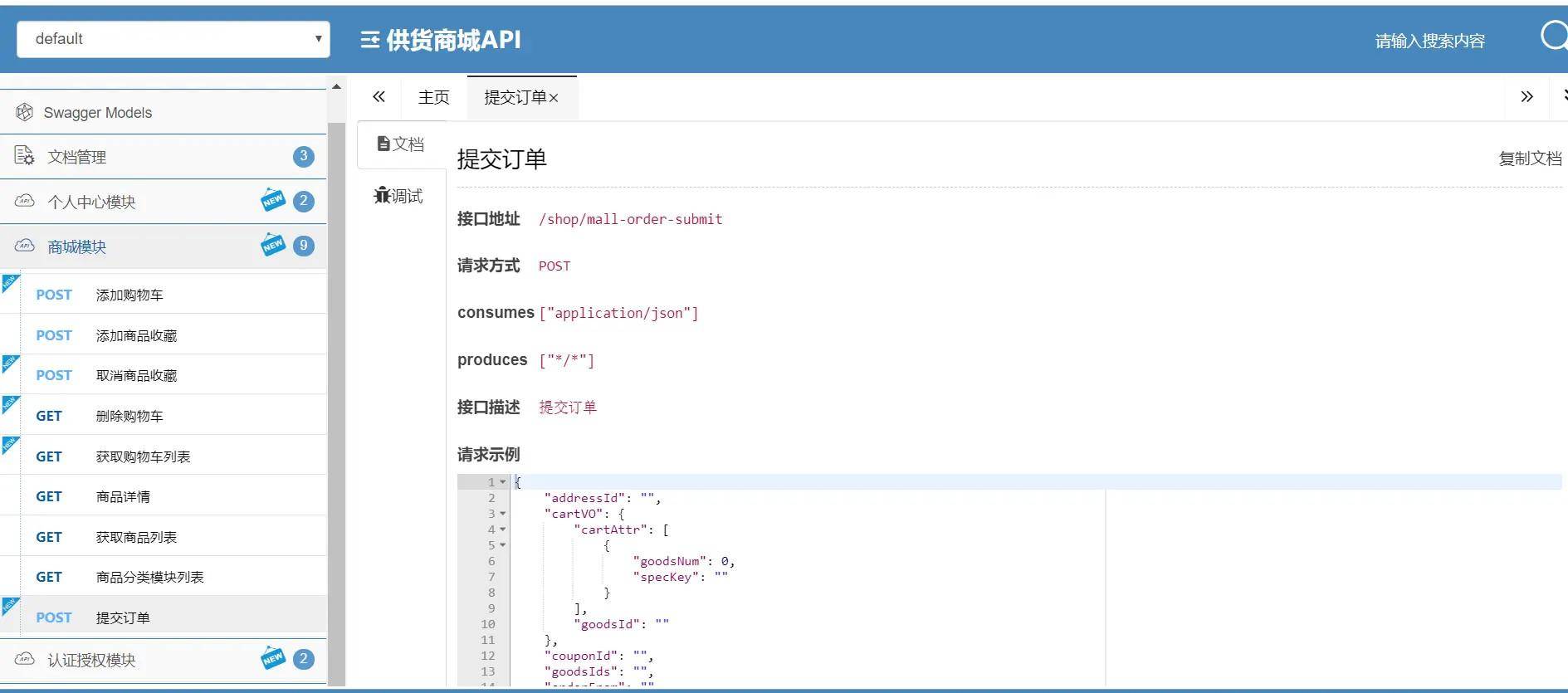
Task: Open POST 添加购物车 API
Action: 164,295
